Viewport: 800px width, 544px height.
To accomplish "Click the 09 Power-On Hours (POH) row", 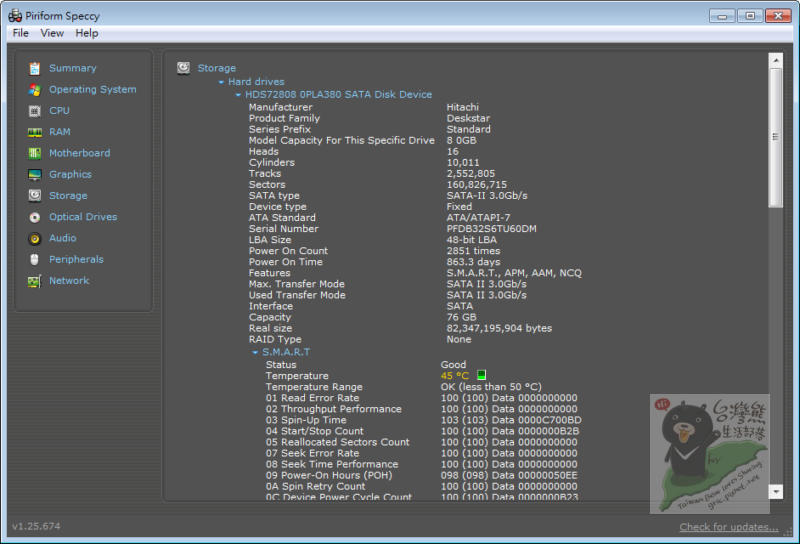I will click(x=421, y=476).
